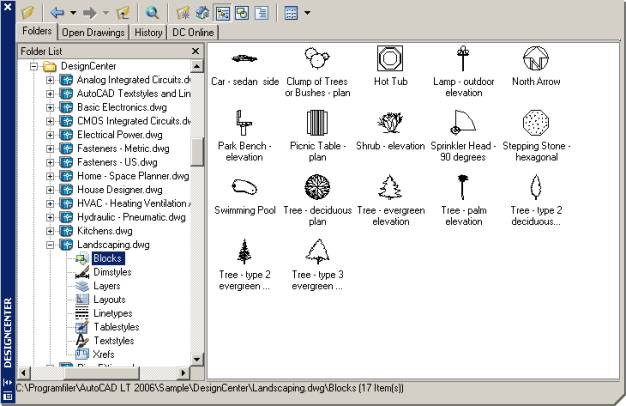Switch to the Folders tab

[x=37, y=31]
